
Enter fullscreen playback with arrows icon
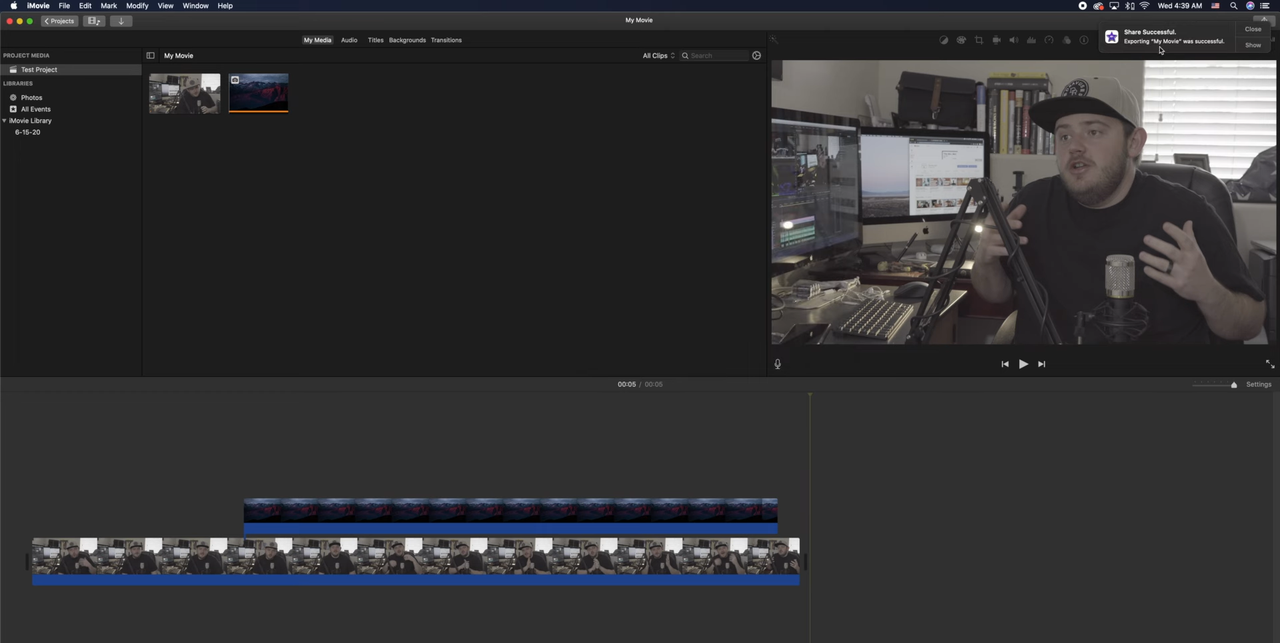(x=1269, y=364)
